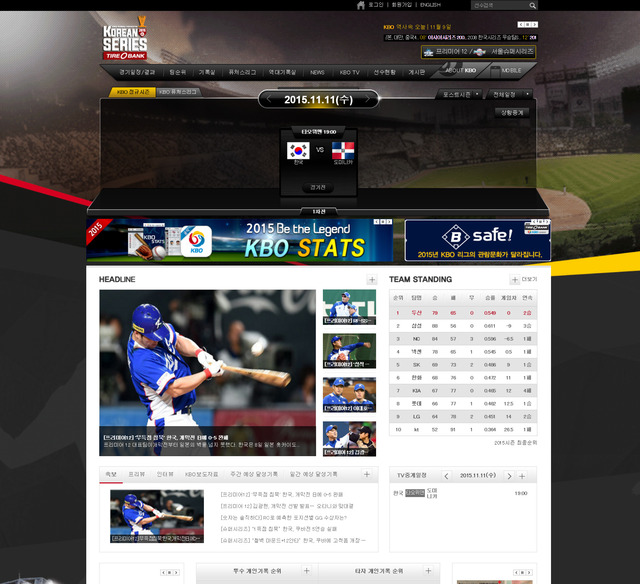Open pitcher throwing headline thumbnail
Viewport: 640px width, 584px height.
point(349,351)
